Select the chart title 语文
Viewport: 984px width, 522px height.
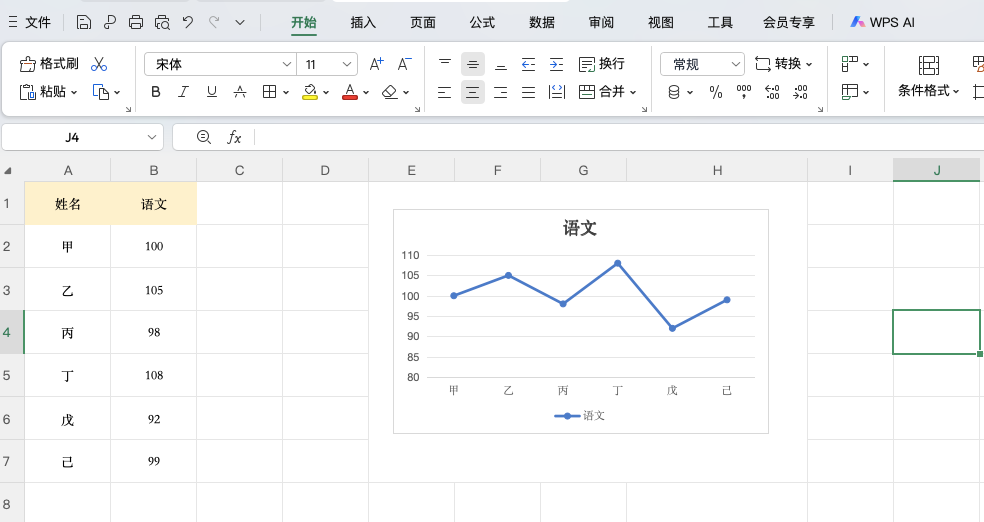tap(580, 228)
